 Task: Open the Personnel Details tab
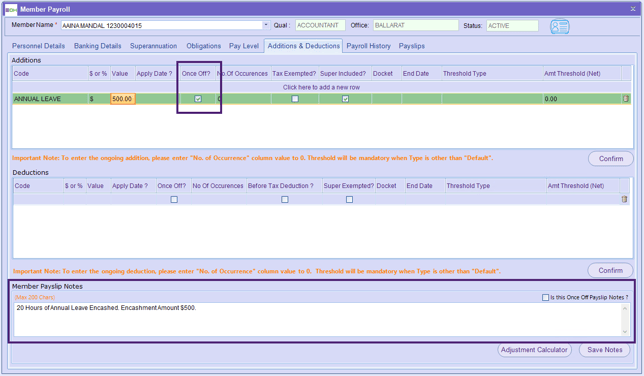(38, 46)
